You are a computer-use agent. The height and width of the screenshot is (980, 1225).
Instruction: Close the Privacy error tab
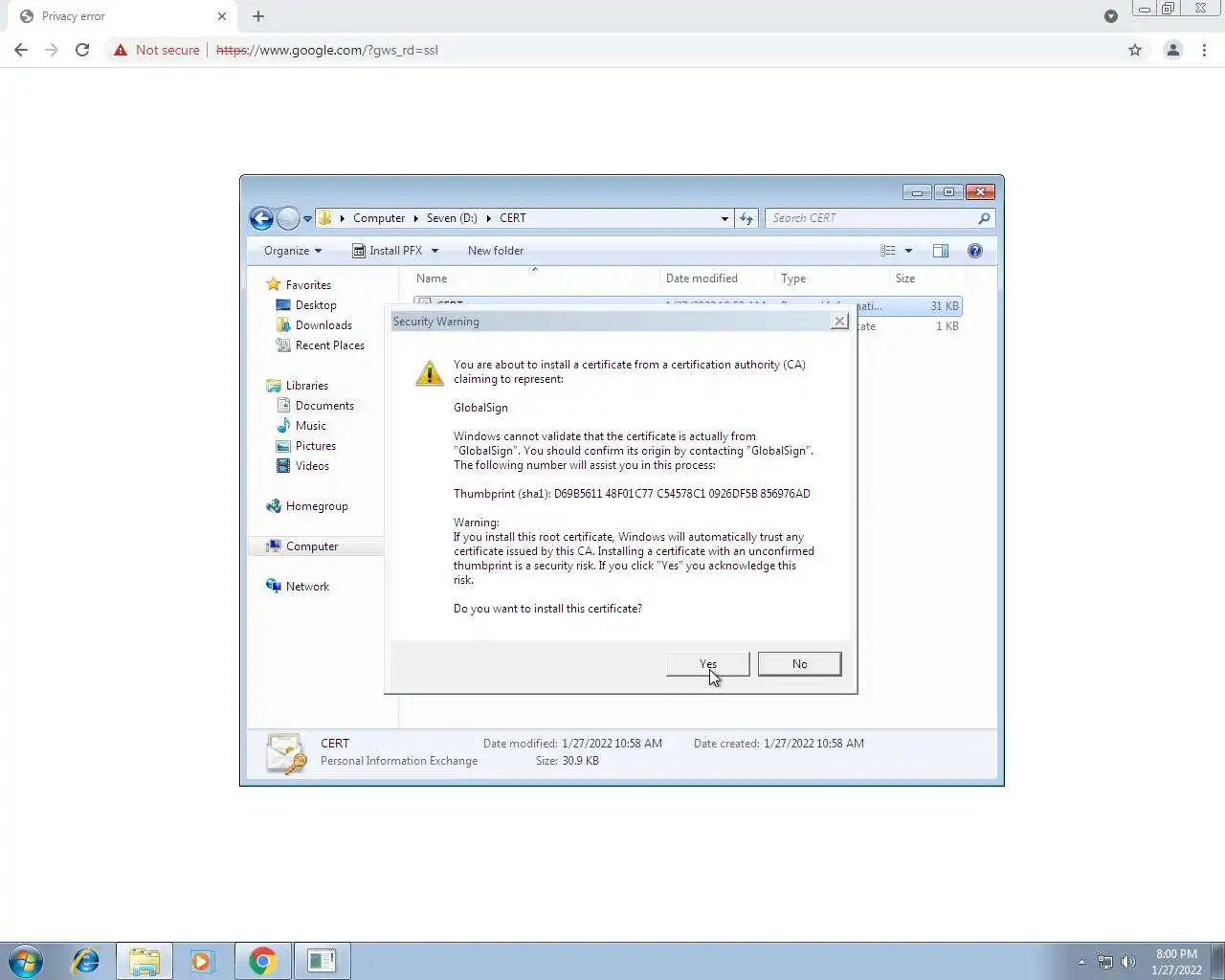[x=222, y=16]
